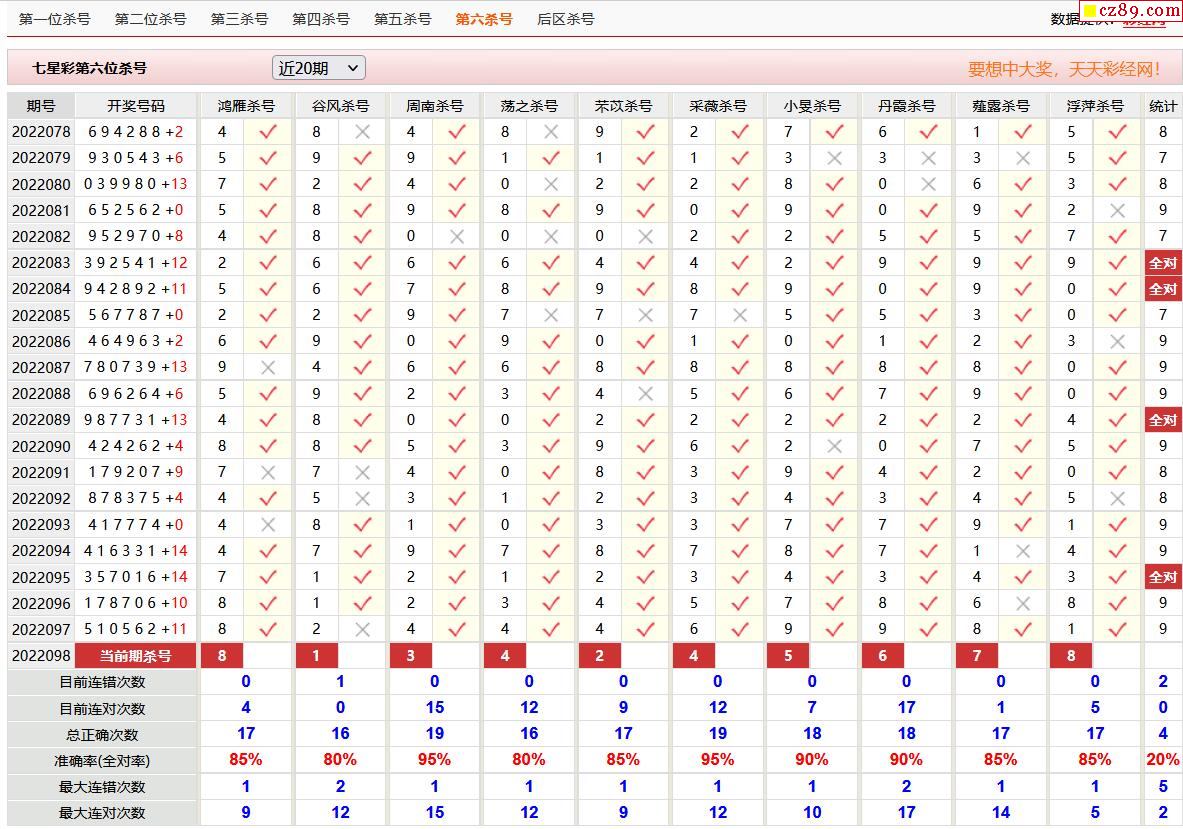Click draw result 6 5 2 5 6 2 +0
Image resolution: width=1183 pixels, height=829 pixels.
click(136, 210)
